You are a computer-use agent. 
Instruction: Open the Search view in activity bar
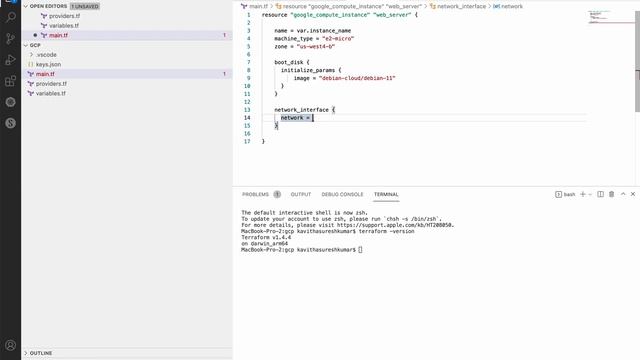pos(11,17)
